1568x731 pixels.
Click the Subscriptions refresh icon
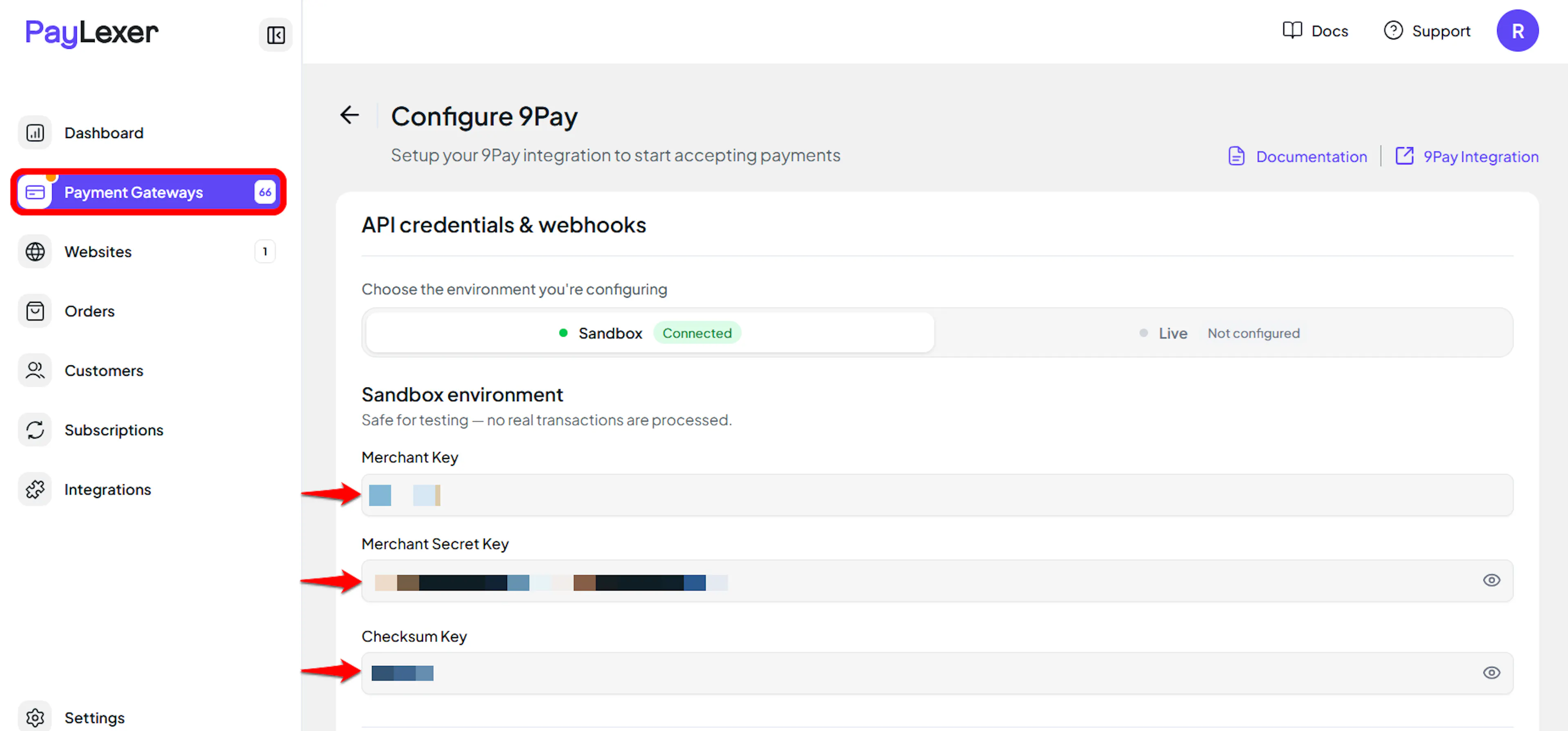pos(35,430)
